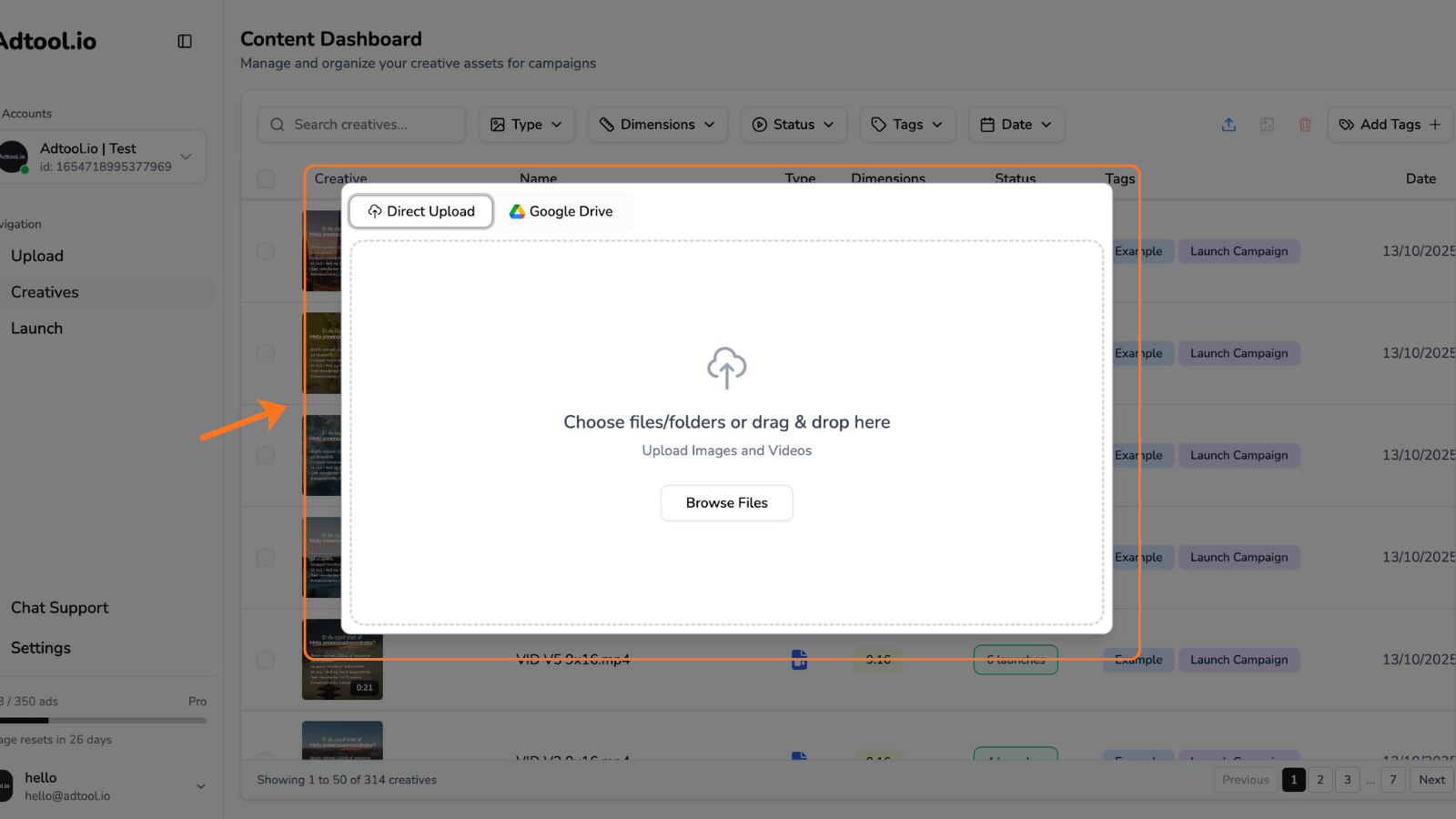Screen dimensions: 1456x819
Task: Click the cloud upload icon in the dropzone
Action: coord(726,368)
